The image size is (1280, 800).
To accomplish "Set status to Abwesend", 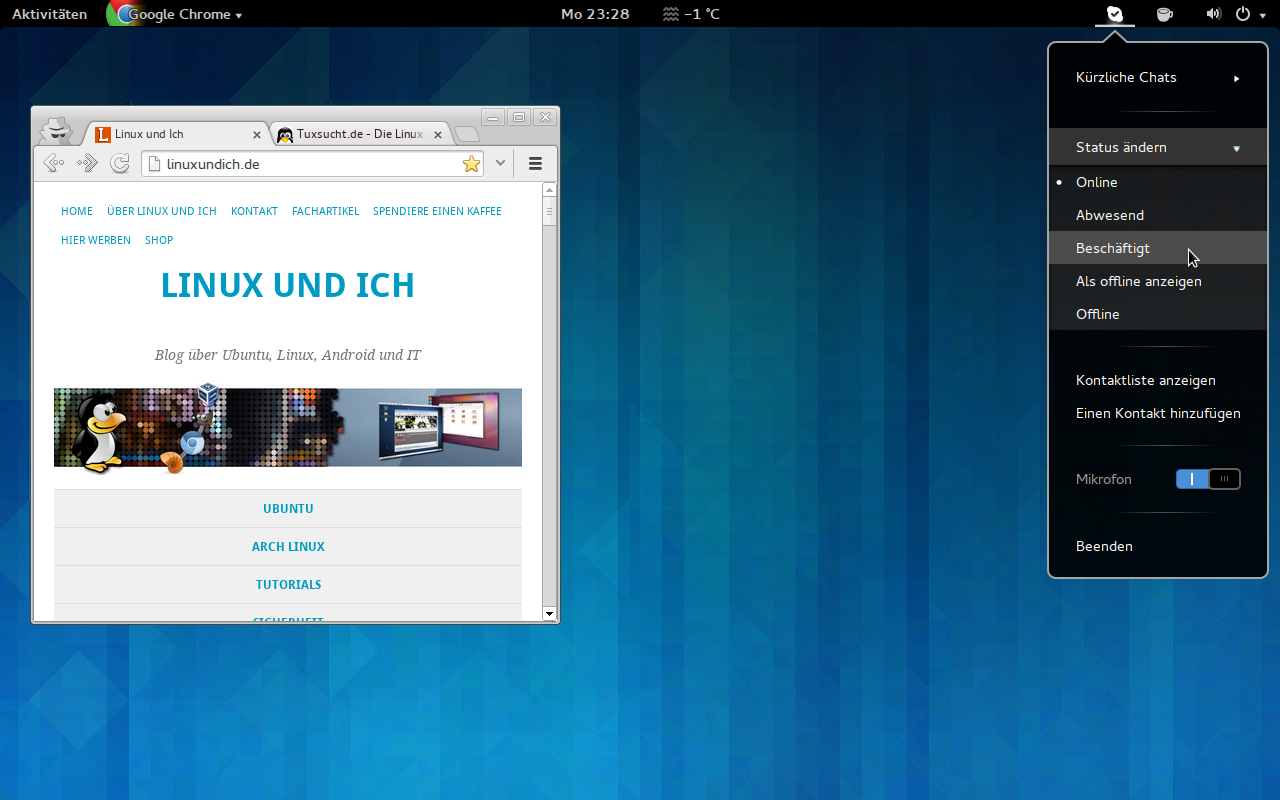I will click(x=1158, y=215).
